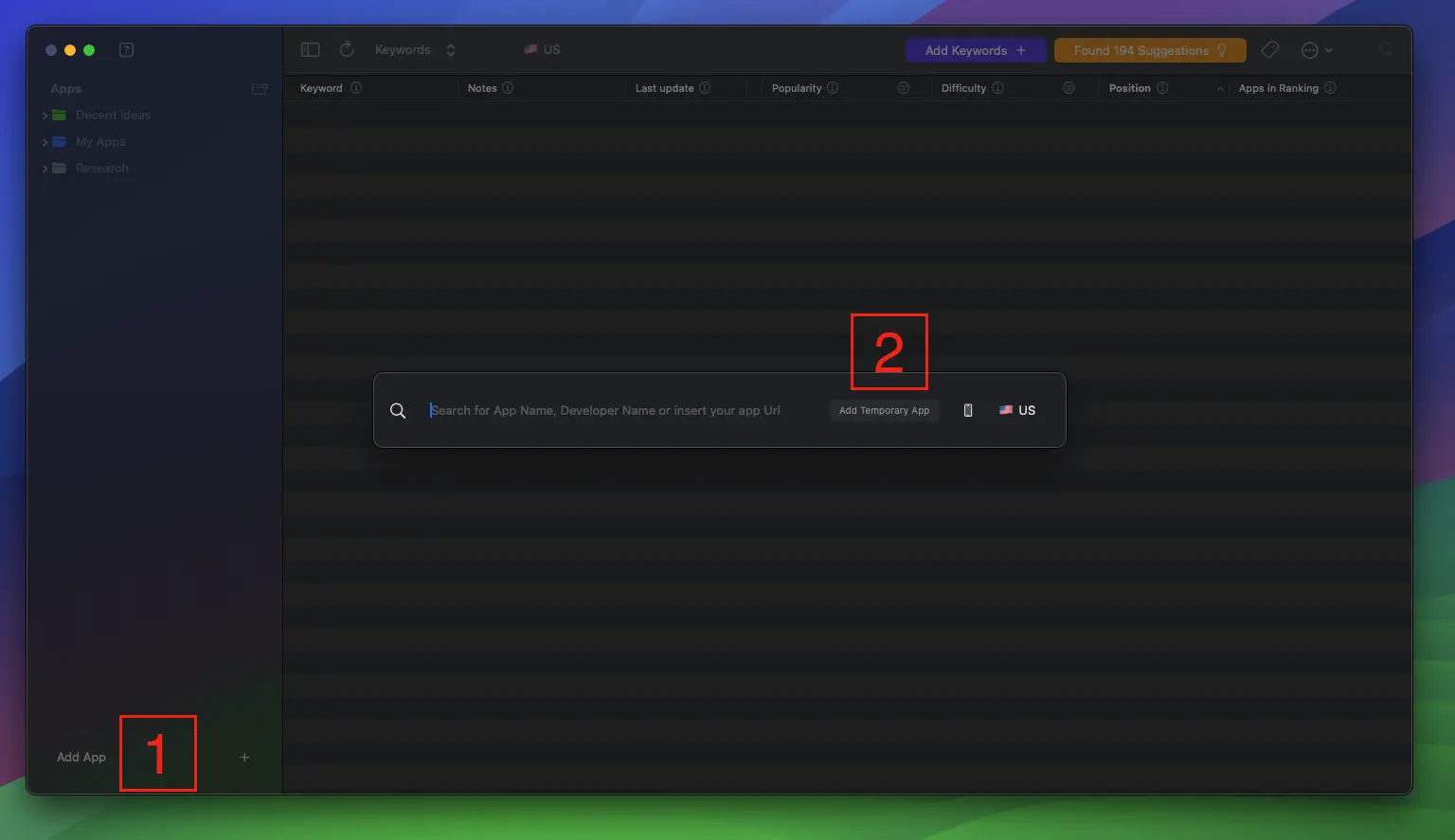Click the refresh keywords icon
The height and width of the screenshot is (840, 1455).
click(347, 49)
